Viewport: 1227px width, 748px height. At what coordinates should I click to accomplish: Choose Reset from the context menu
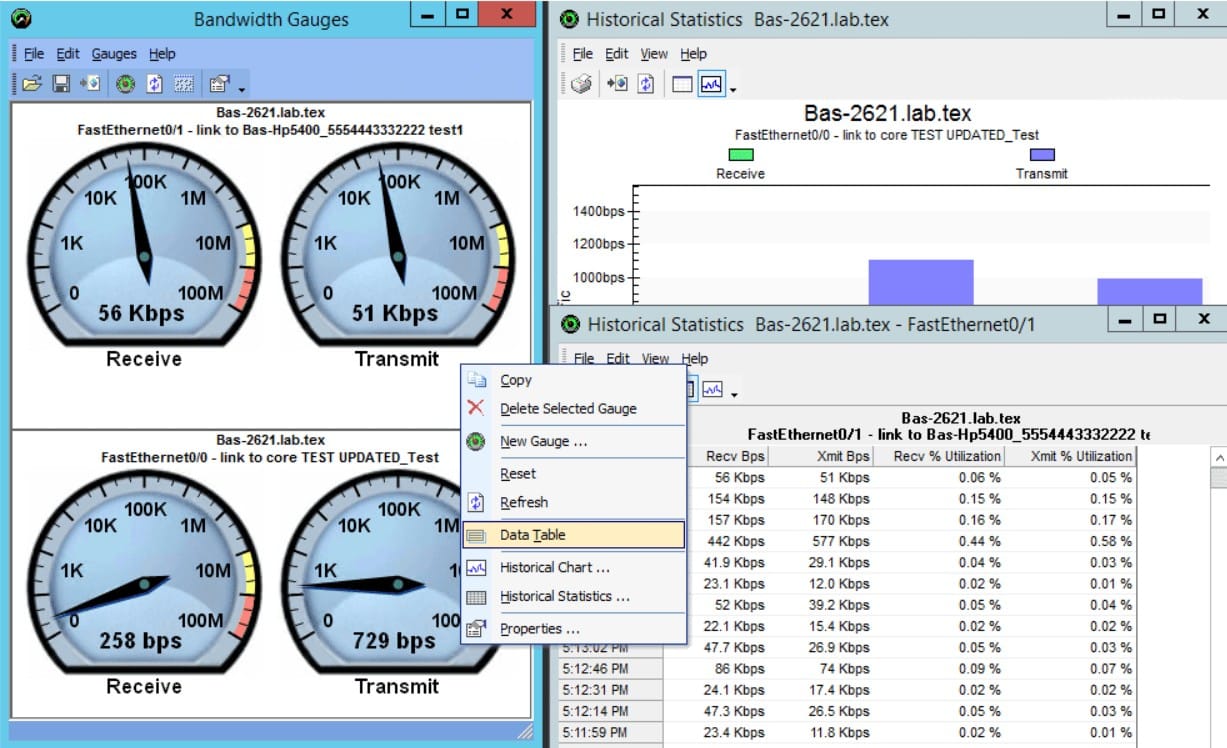pyautogui.click(x=574, y=474)
